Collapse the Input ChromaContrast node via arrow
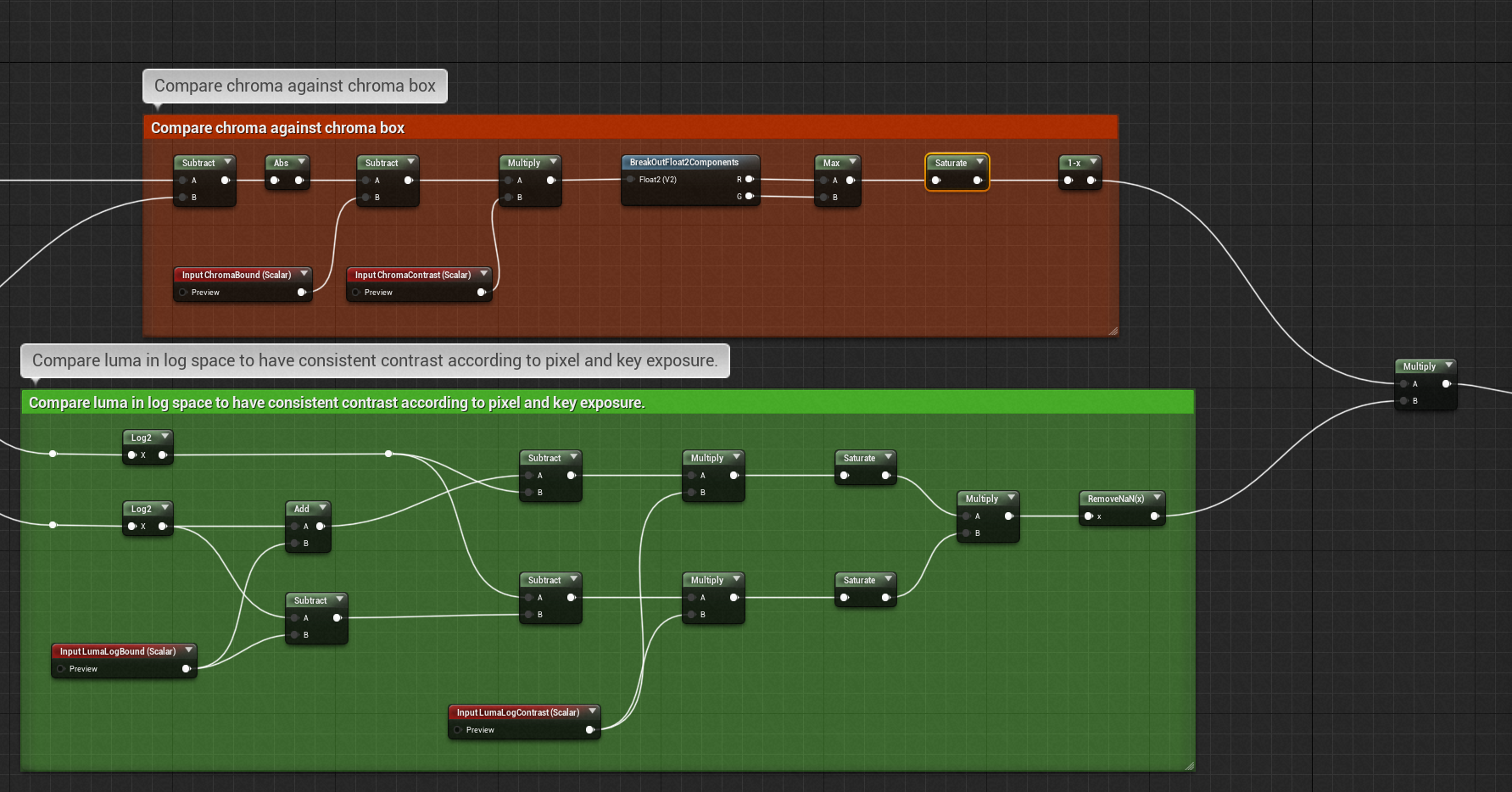The height and width of the screenshot is (792, 1512). [483, 273]
